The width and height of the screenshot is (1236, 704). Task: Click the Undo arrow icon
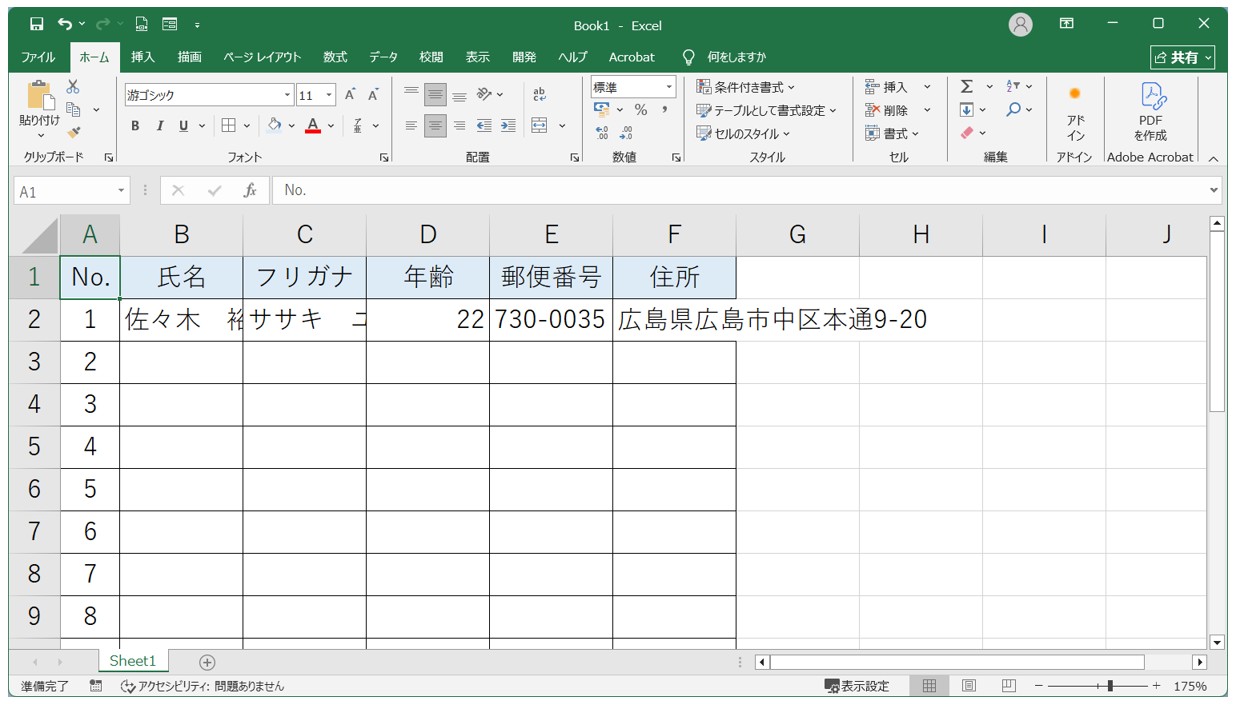click(64, 24)
